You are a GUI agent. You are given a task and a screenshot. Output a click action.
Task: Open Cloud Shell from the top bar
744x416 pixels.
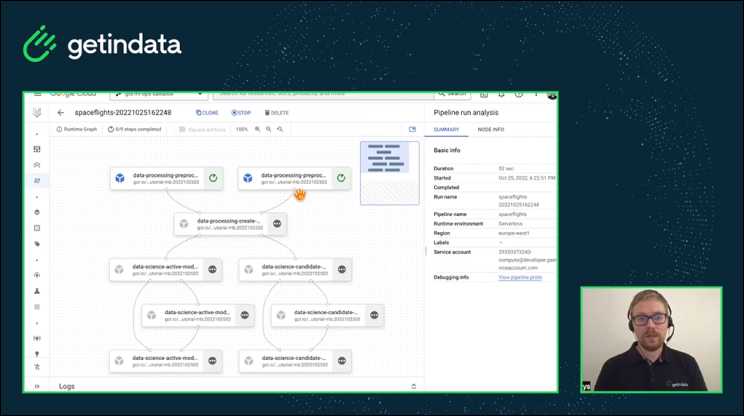484,95
